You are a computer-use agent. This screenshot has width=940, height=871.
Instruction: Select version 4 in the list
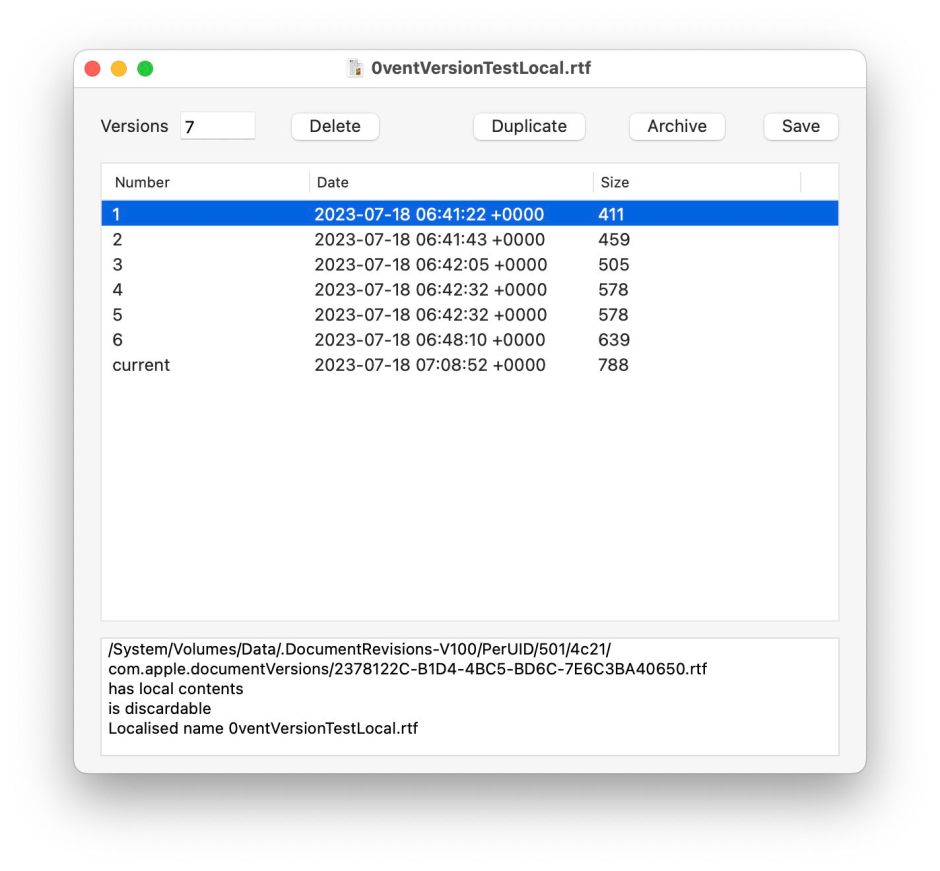[x=400, y=289]
